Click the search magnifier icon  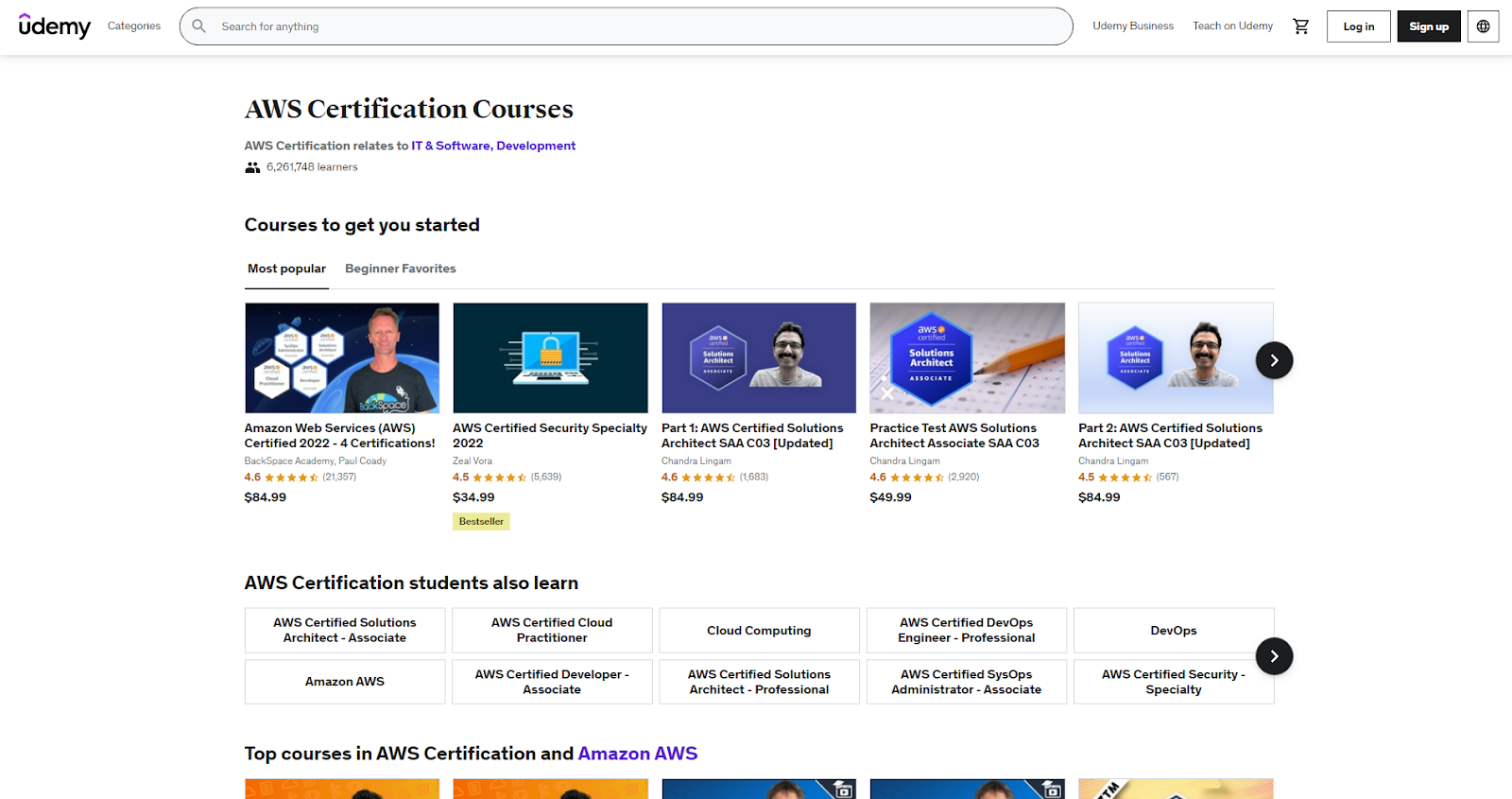199,26
